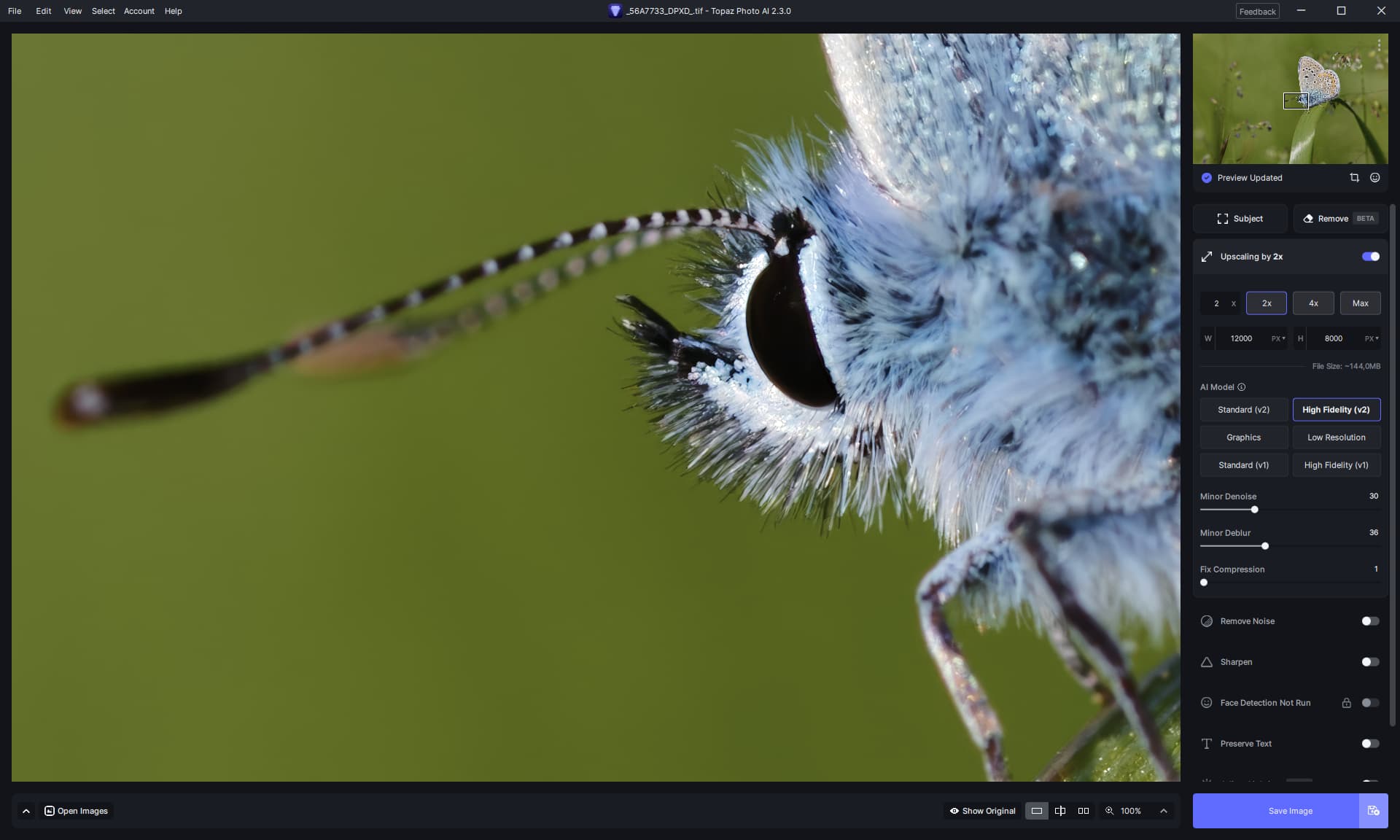The width and height of the screenshot is (1400, 840).
Task: Click the preview navigator thumbnail
Action: click(1290, 98)
